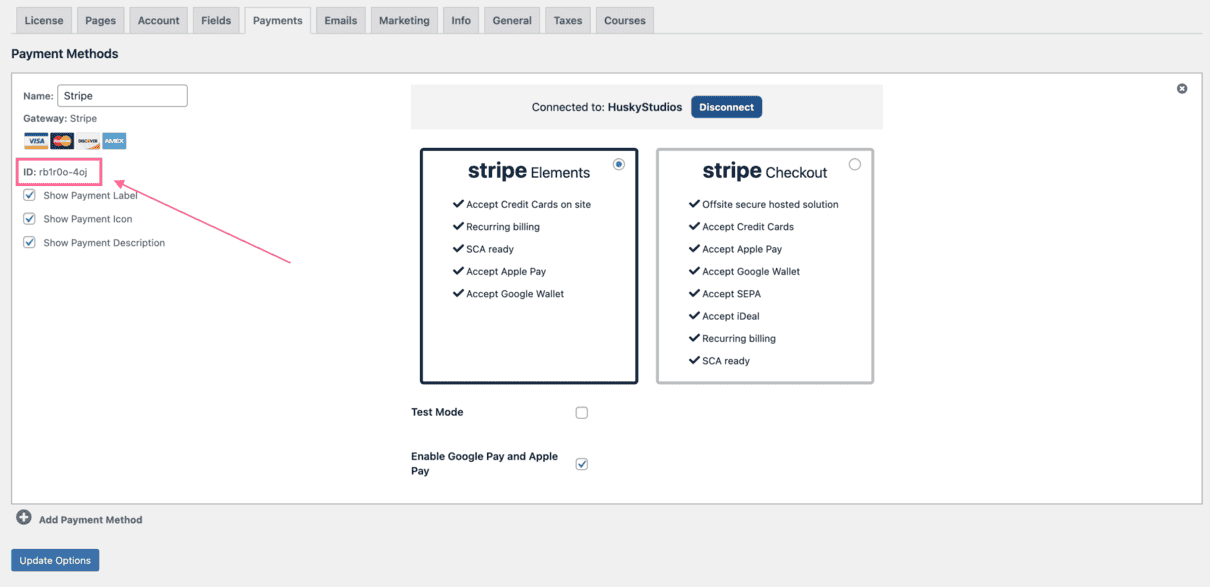1210x587 pixels.
Task: Click the Test Mode label
Action: coord(437,412)
